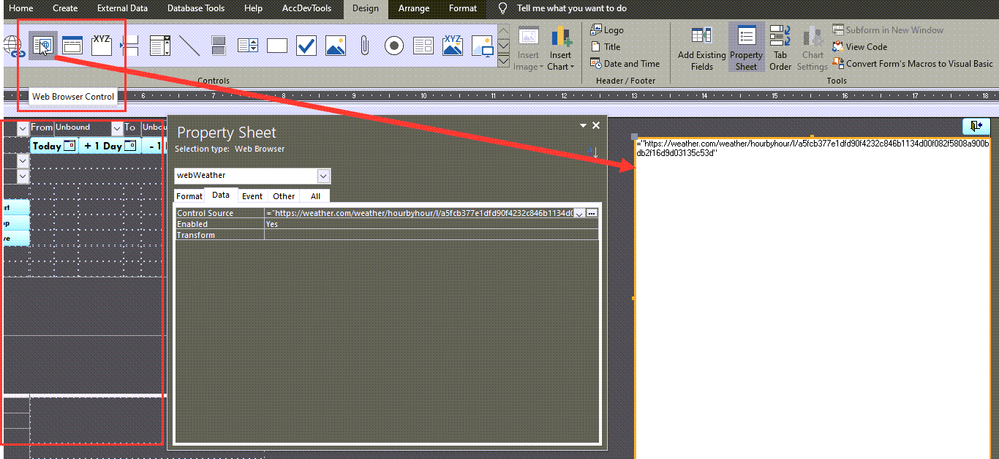Select the Rectangle control tool
This screenshot has height=459, width=999.
(277, 46)
